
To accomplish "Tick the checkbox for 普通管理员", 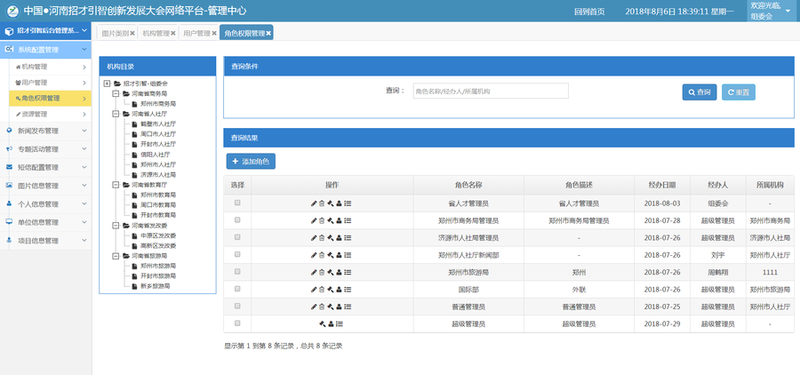I will click(x=237, y=306).
